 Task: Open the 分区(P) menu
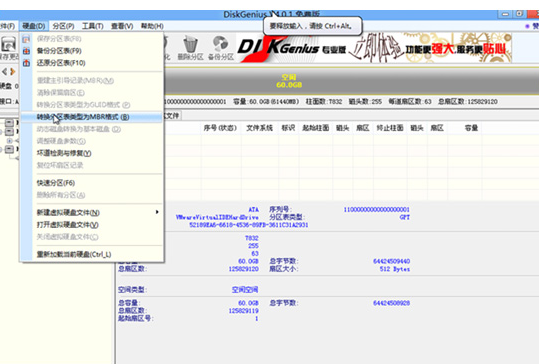63,26
